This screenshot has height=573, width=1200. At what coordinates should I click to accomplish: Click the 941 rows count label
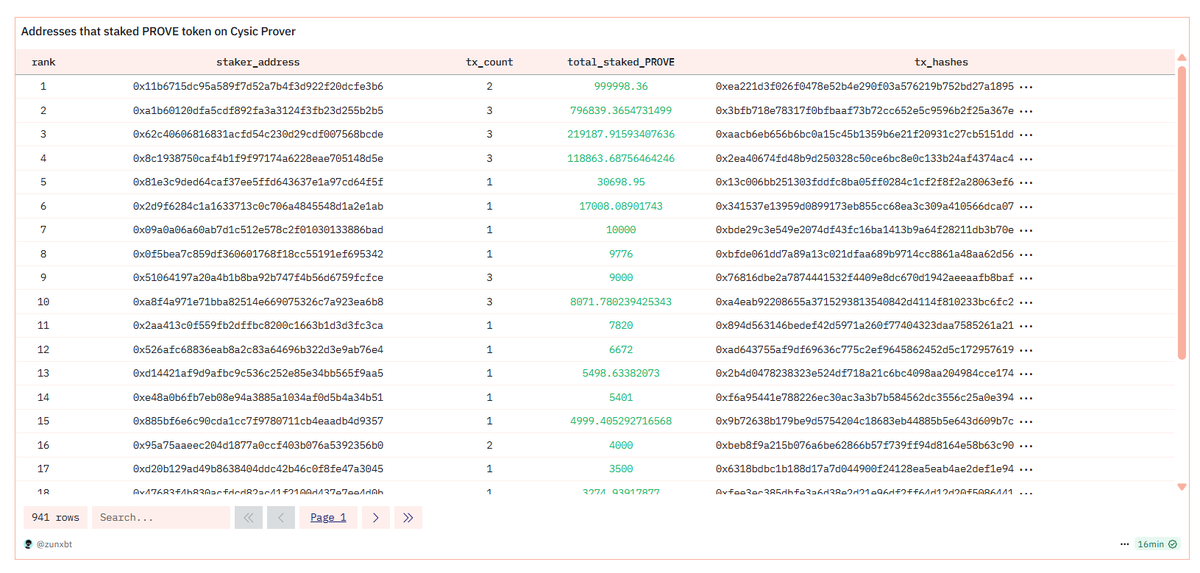coord(55,517)
